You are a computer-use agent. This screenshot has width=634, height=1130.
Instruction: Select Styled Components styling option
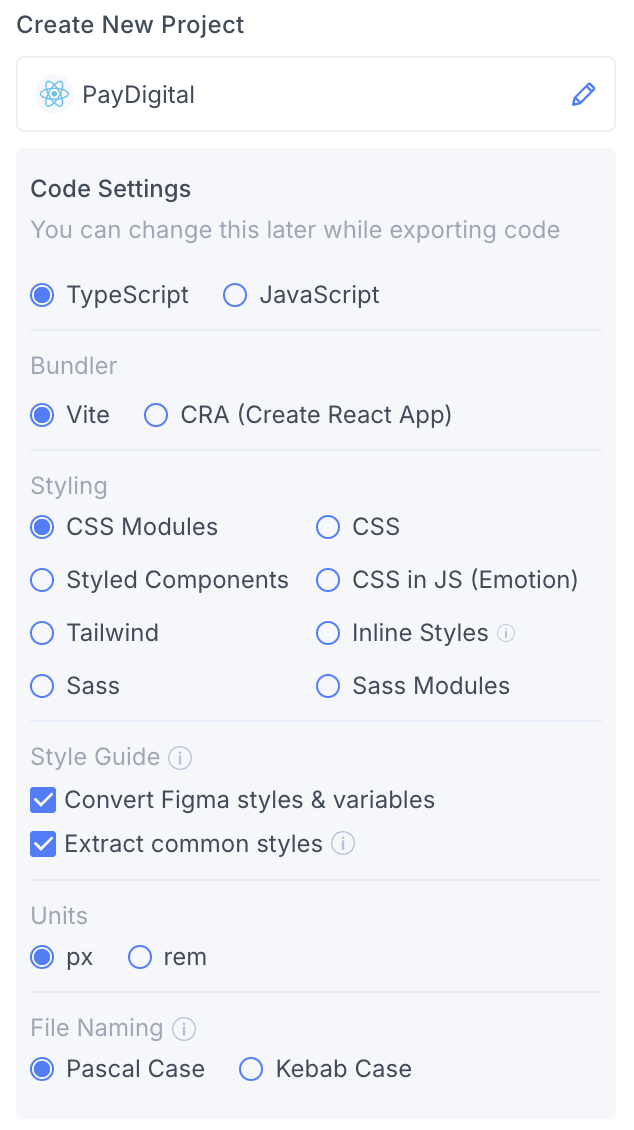41,579
